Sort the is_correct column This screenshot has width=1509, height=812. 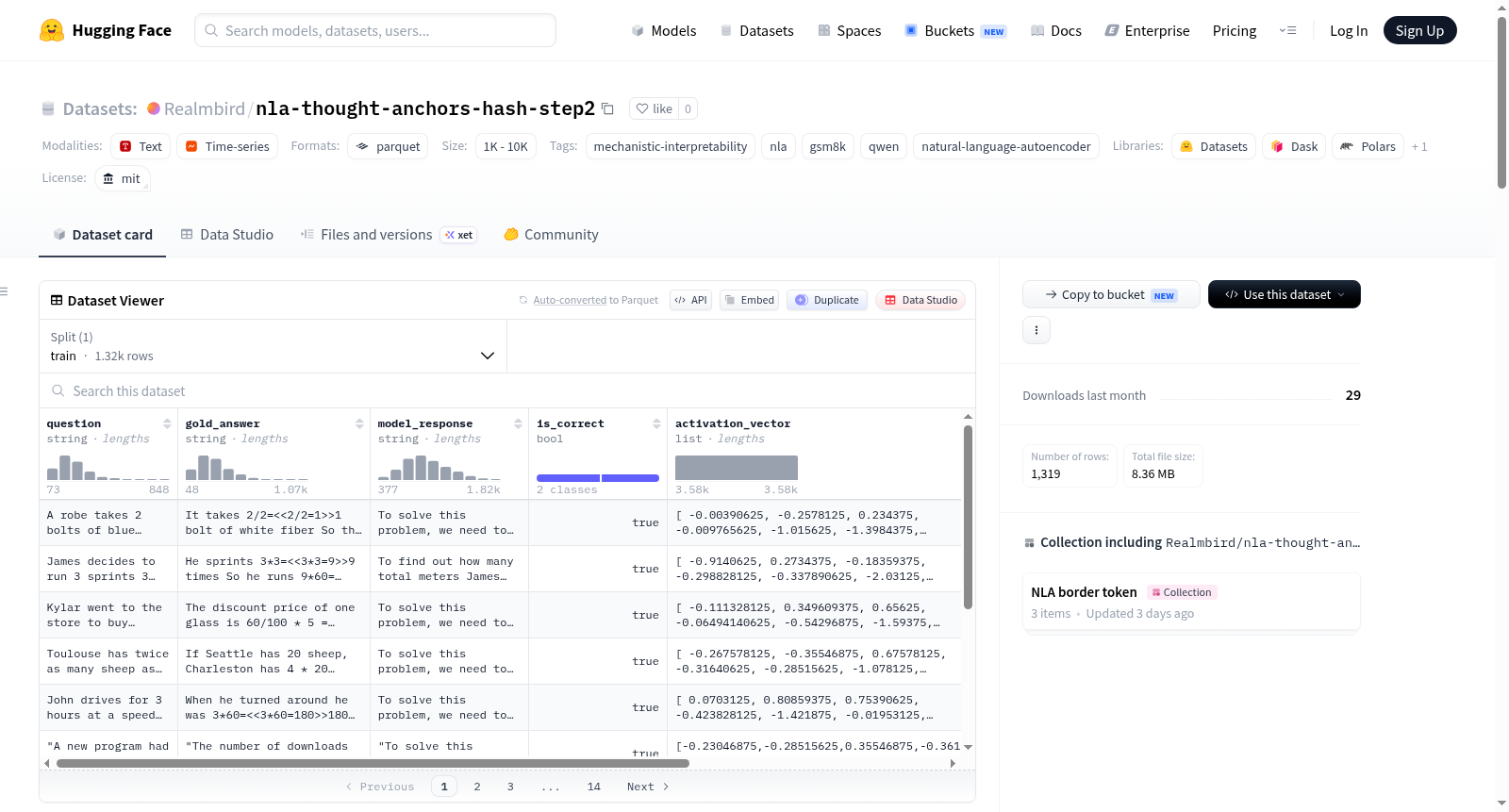[656, 423]
